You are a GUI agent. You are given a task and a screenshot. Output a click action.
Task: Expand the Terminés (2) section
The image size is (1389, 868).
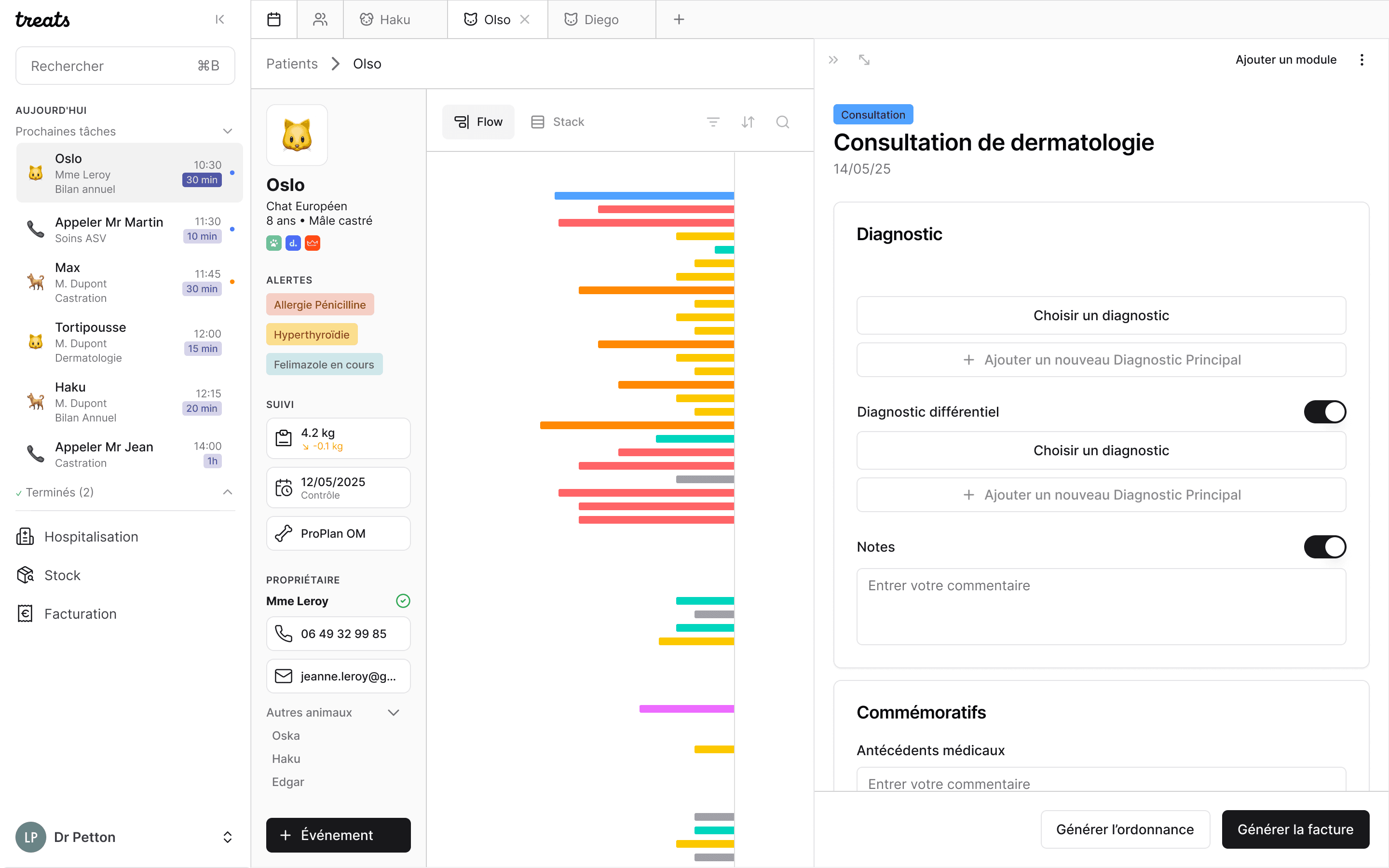click(227, 492)
